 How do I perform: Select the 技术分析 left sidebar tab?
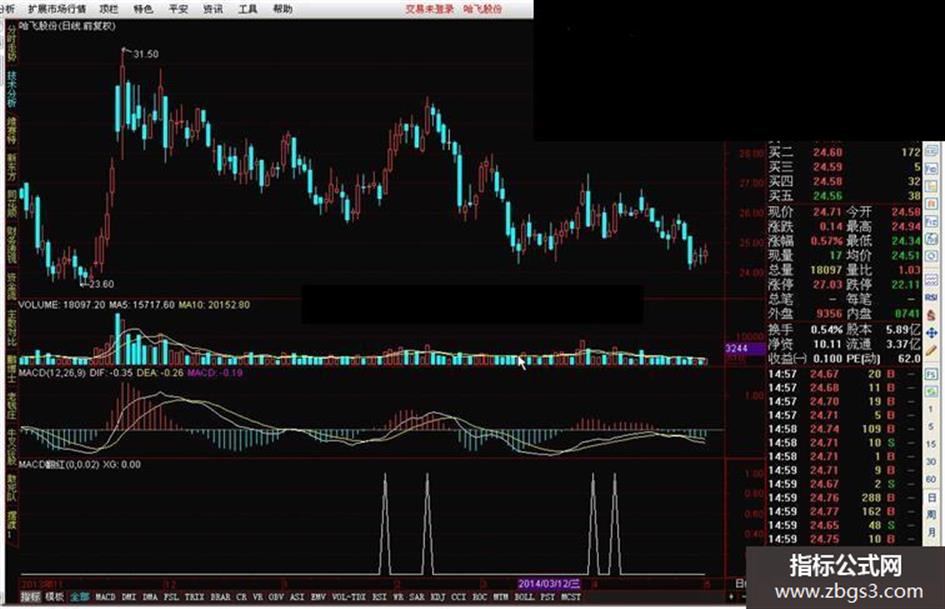click(11, 89)
